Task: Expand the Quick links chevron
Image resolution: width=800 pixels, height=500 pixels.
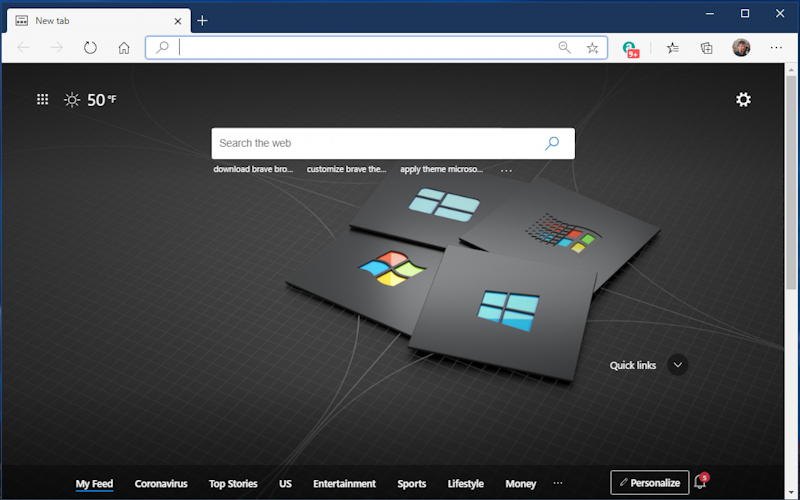Action: point(678,365)
